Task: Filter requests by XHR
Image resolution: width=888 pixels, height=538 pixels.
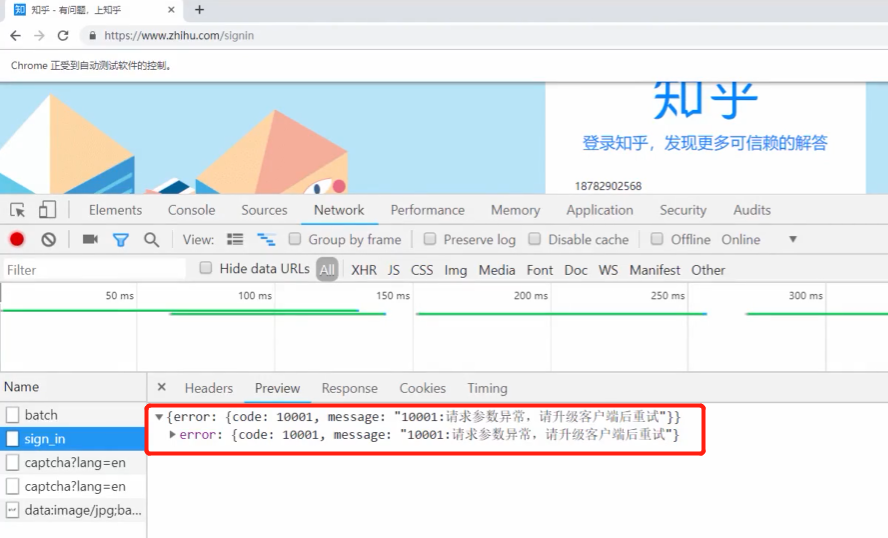Action: click(x=364, y=270)
